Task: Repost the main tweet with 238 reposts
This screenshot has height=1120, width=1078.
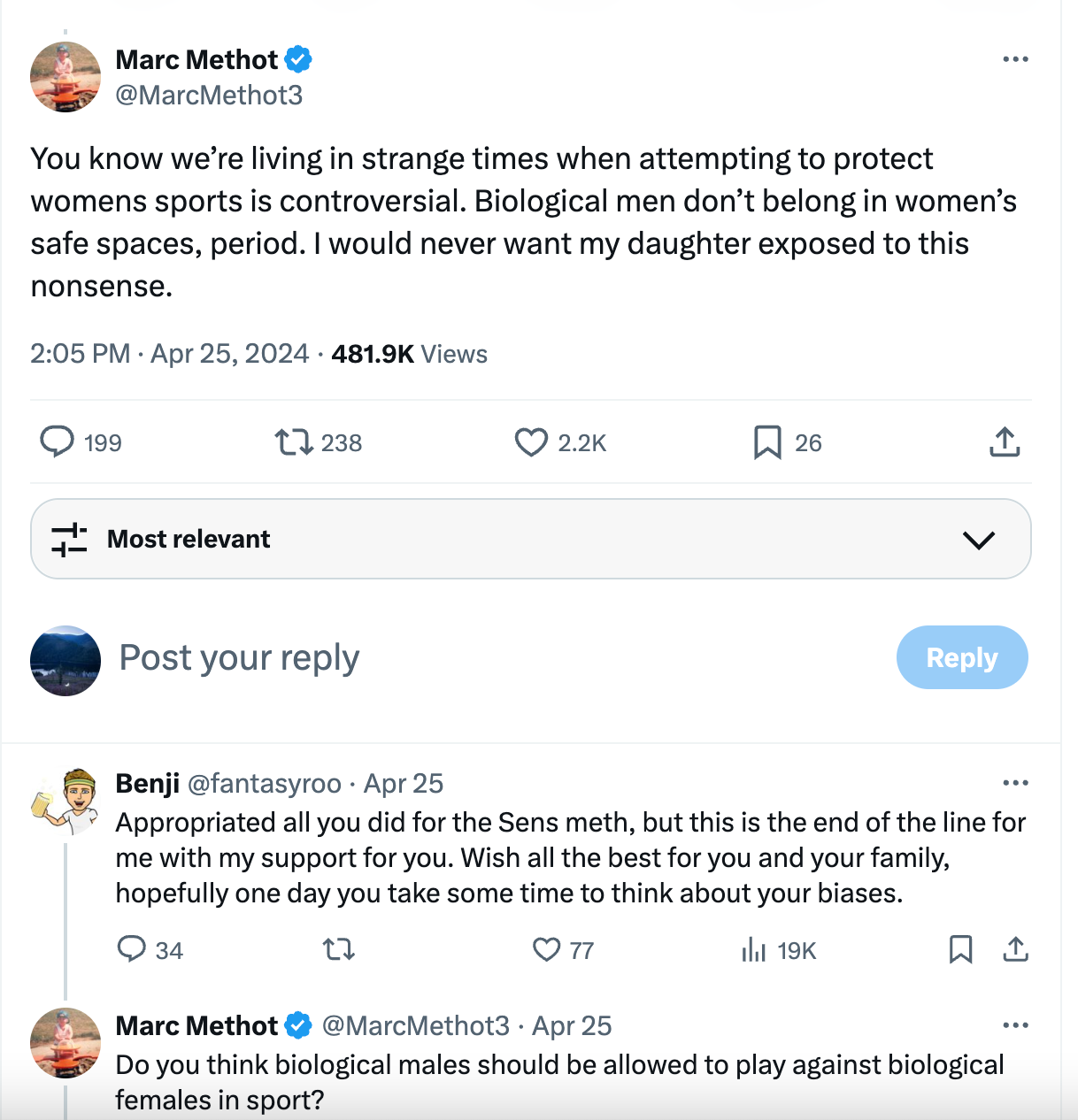Action: click(294, 441)
